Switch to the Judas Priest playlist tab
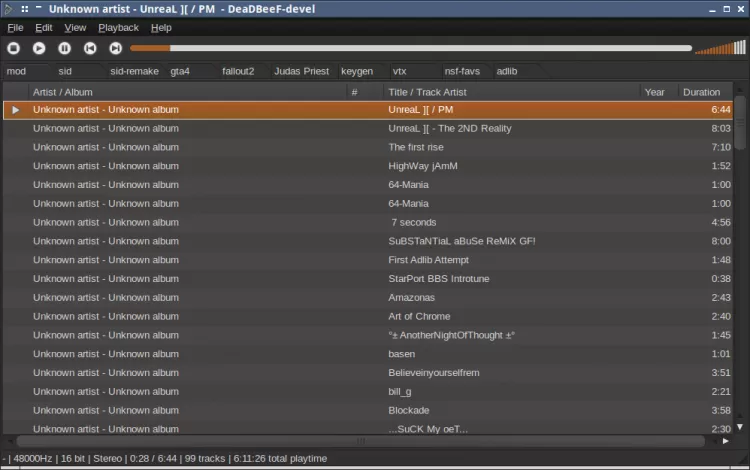The height and width of the screenshot is (470, 750). (x=301, y=72)
